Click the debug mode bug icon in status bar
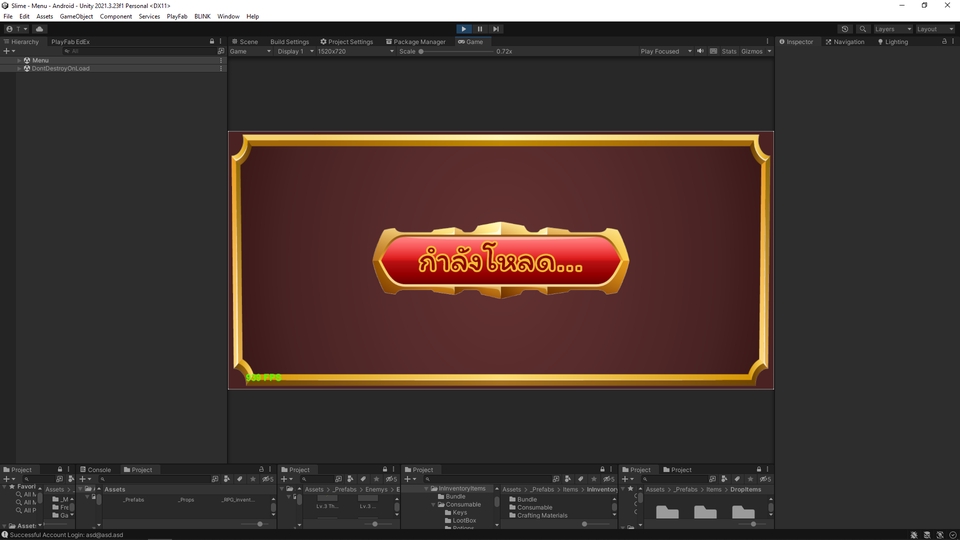Viewport: 960px width, 540px height. click(x=914, y=535)
